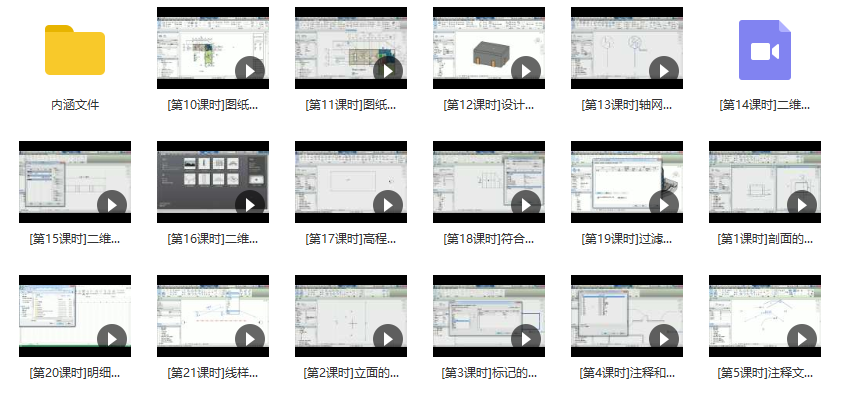
Task: Start playing the 第13课时 轴网 video
Action: point(664,71)
